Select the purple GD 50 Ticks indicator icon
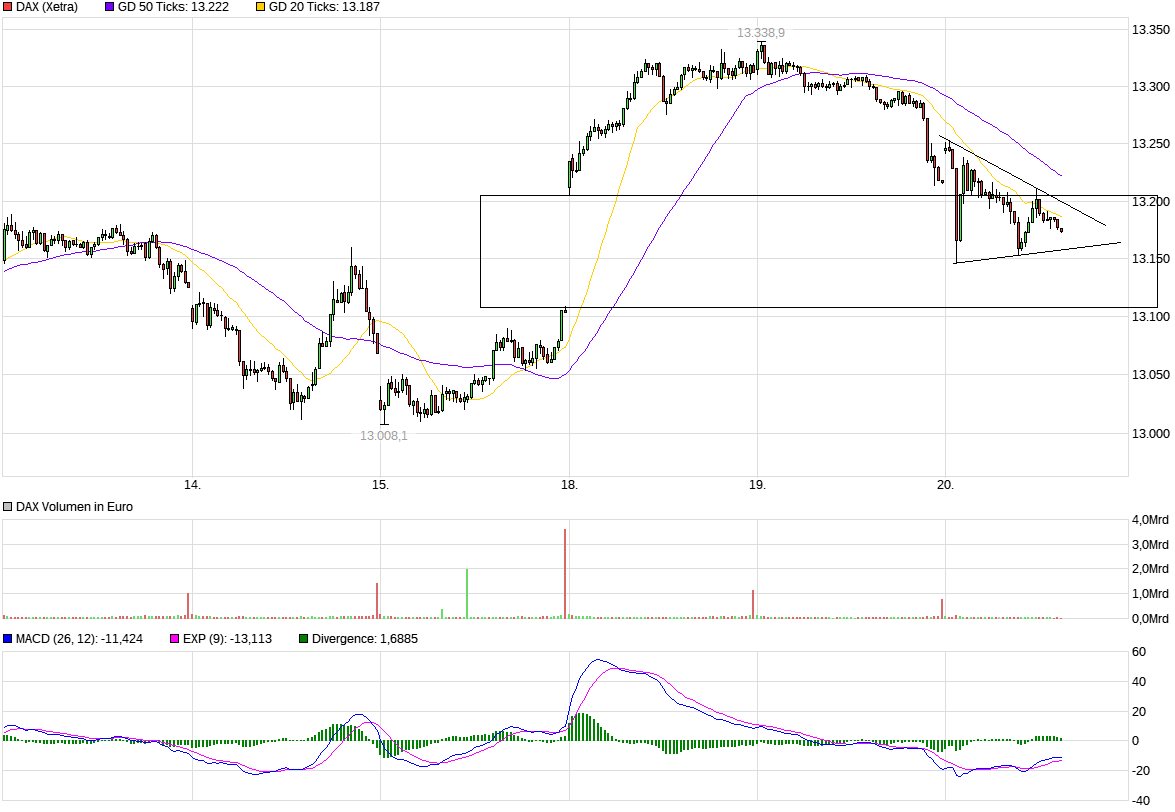1175x812 pixels. point(108,8)
